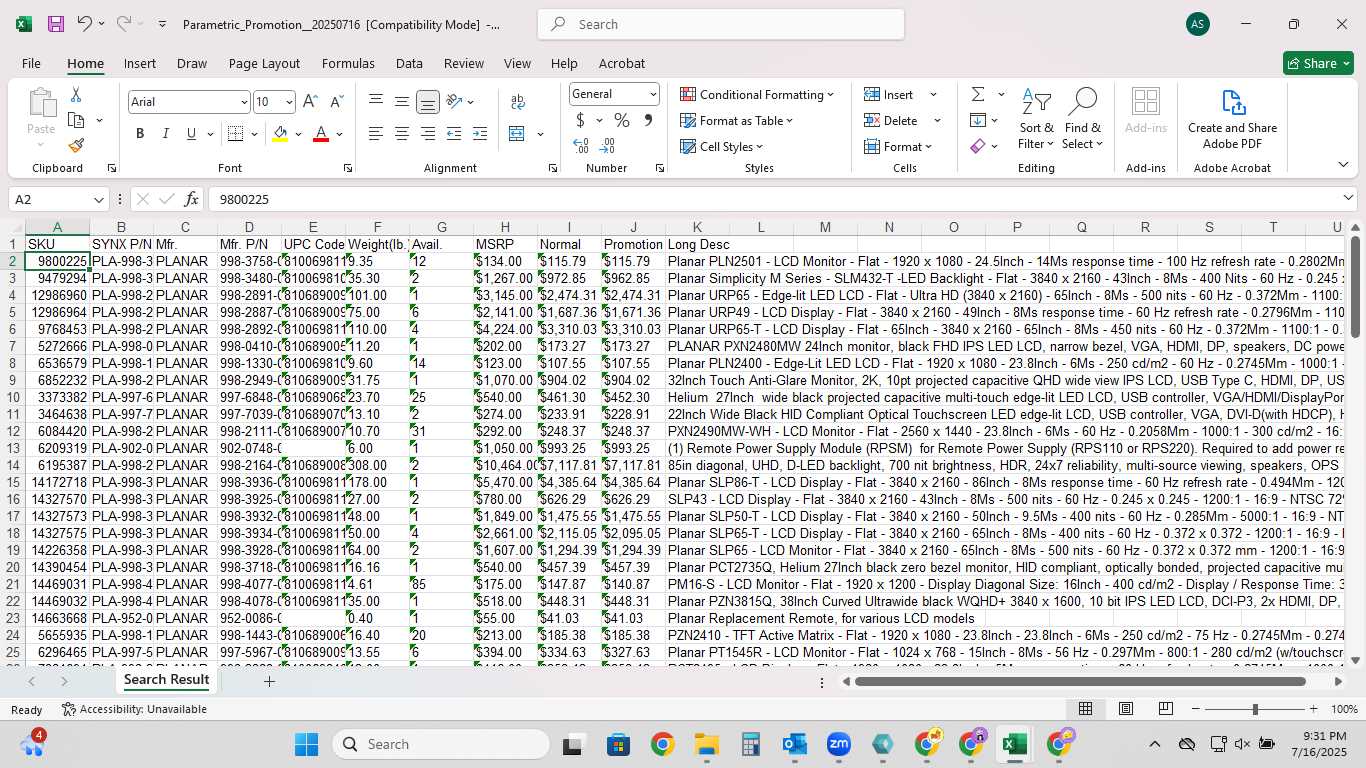Toggle right horizontal alignment
The image size is (1366, 768).
(427, 134)
